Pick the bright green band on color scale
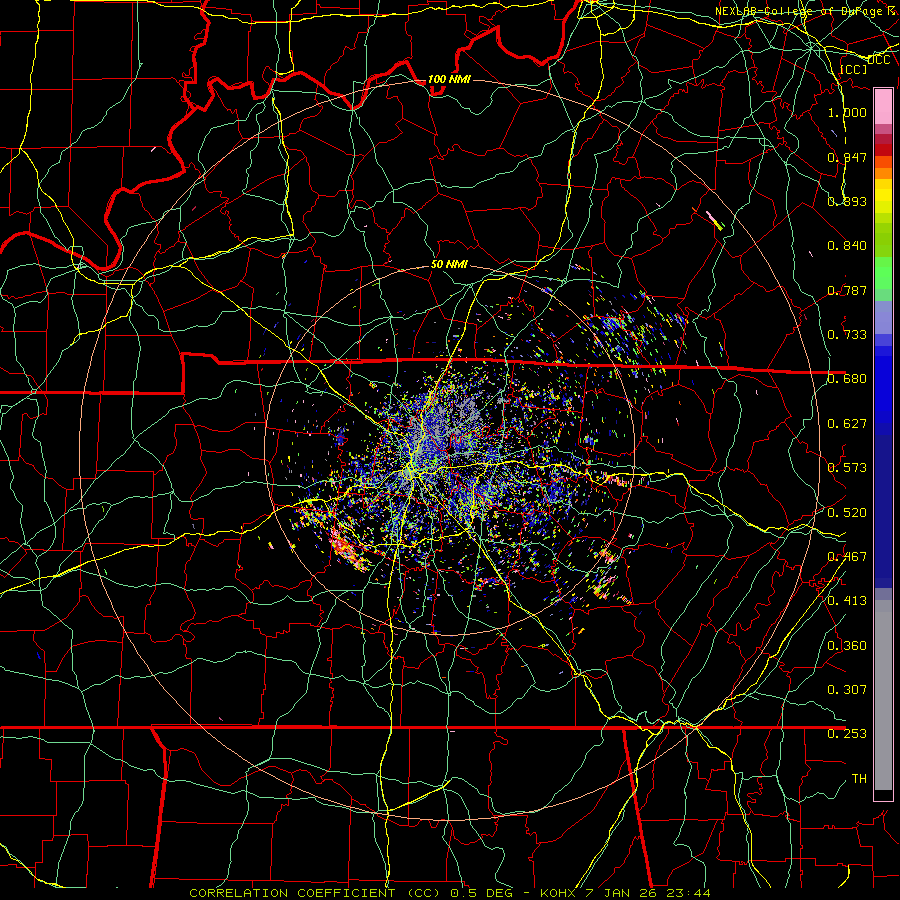Image resolution: width=900 pixels, height=900 pixels. coord(883,273)
